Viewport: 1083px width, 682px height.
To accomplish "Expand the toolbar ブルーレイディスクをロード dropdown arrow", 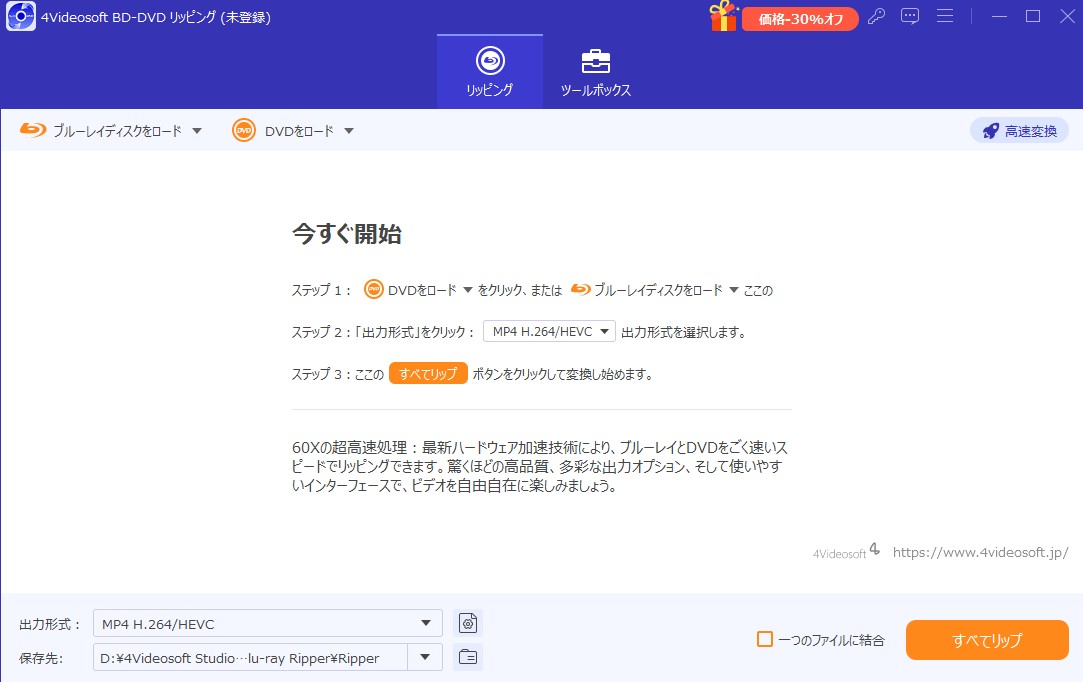I will [x=197, y=131].
